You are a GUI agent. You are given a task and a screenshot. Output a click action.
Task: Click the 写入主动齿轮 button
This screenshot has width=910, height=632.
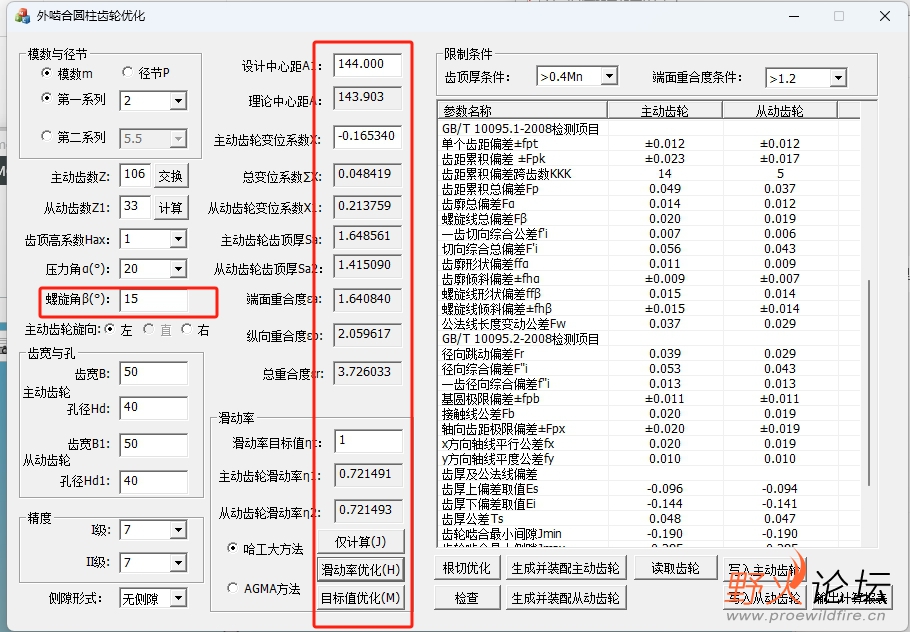point(765,569)
